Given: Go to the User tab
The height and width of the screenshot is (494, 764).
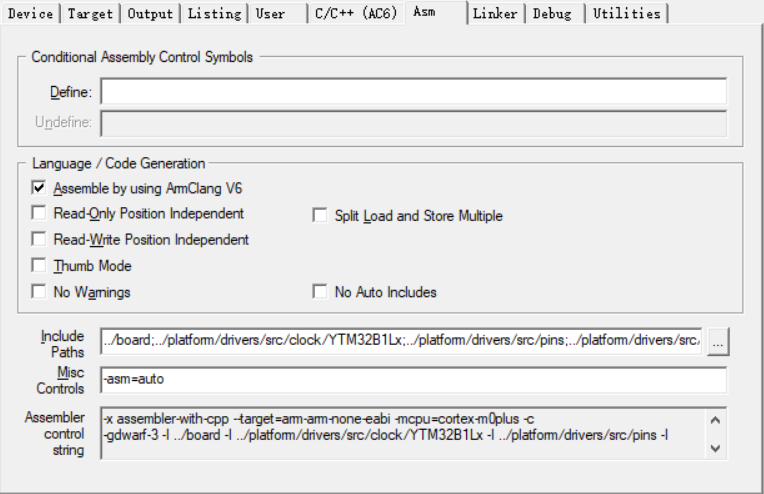Looking at the screenshot, I should pyautogui.click(x=270, y=14).
